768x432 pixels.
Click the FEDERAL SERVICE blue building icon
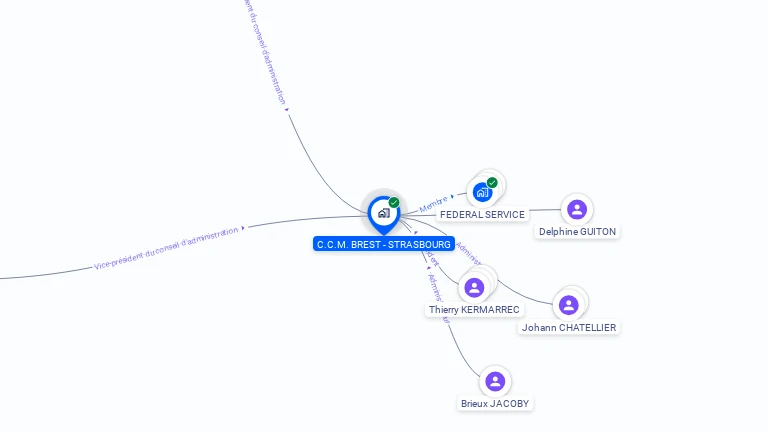(482, 192)
